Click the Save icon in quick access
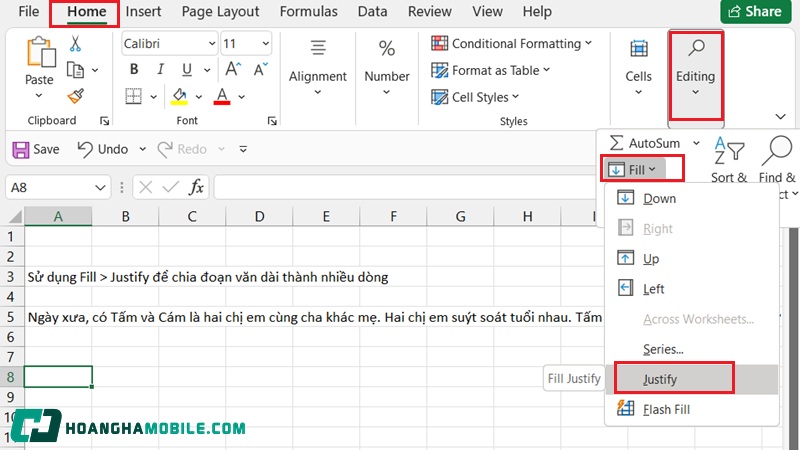Screen dimensions: 800x450 coord(21,149)
